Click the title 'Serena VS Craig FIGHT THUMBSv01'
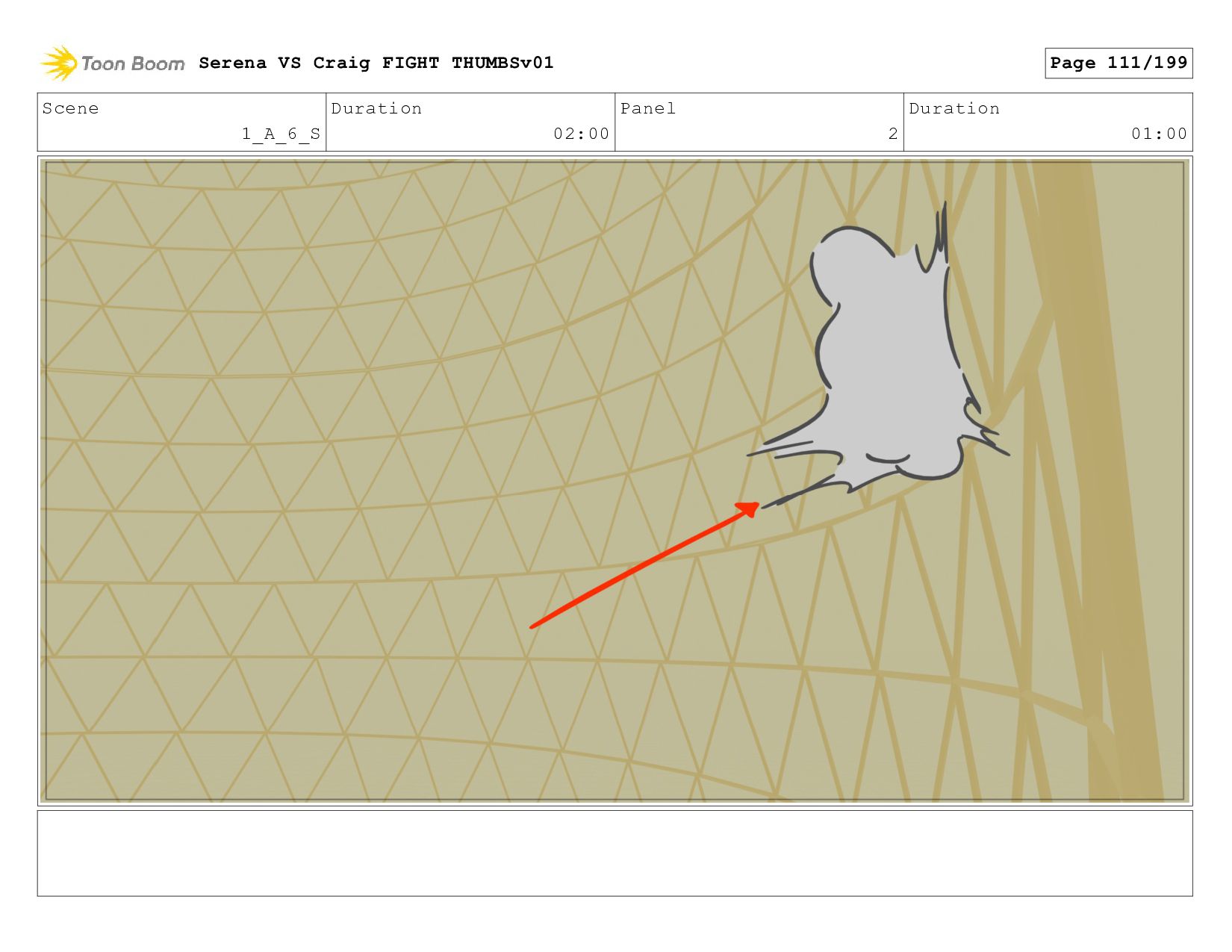Screen dimensions: 1232x952 tap(376, 63)
